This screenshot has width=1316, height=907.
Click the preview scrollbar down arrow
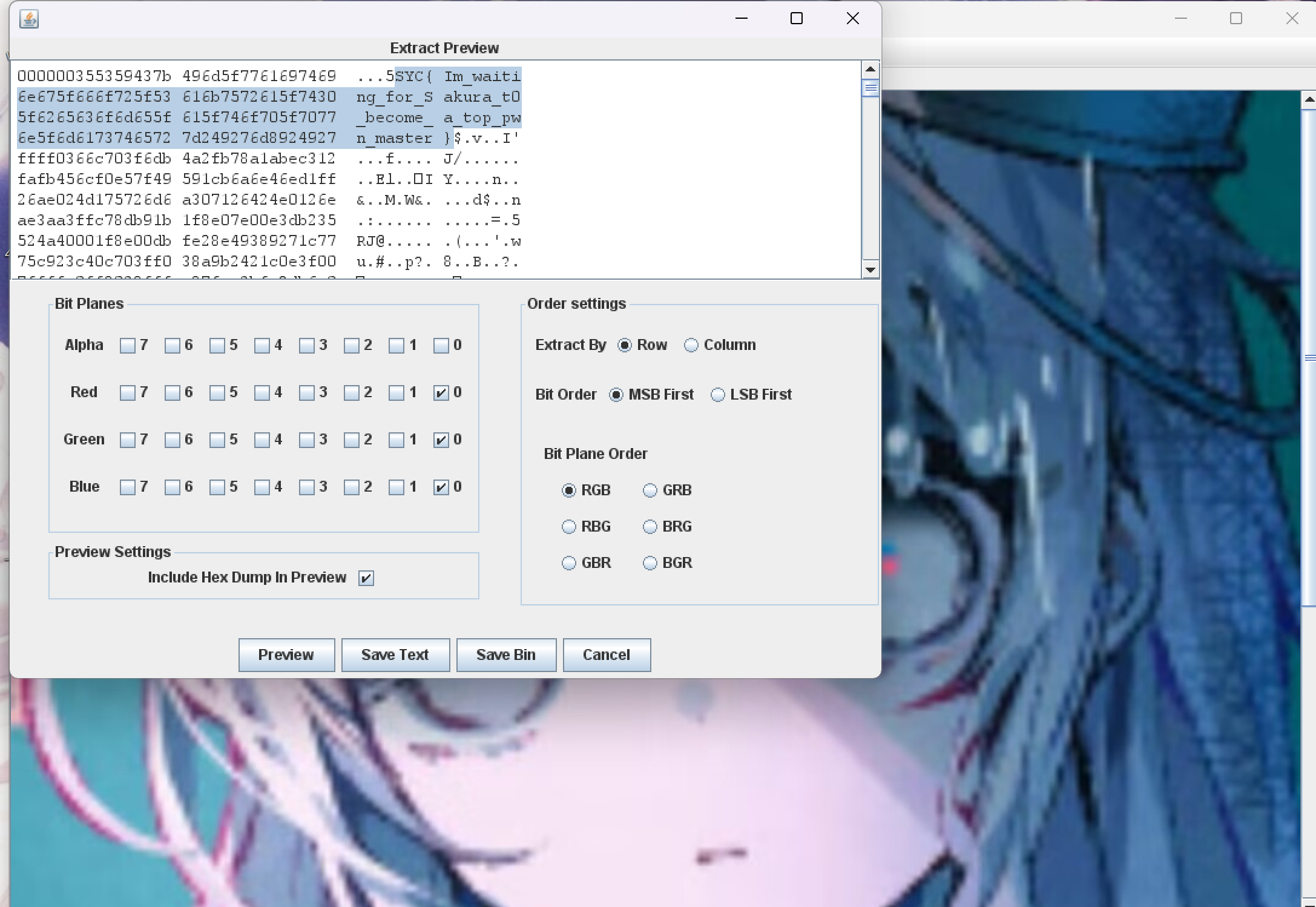tap(870, 270)
